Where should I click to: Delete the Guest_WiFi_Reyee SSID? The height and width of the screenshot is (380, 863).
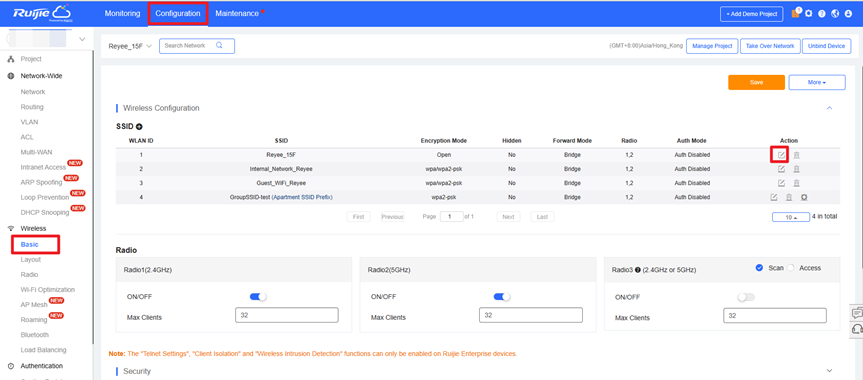(796, 183)
